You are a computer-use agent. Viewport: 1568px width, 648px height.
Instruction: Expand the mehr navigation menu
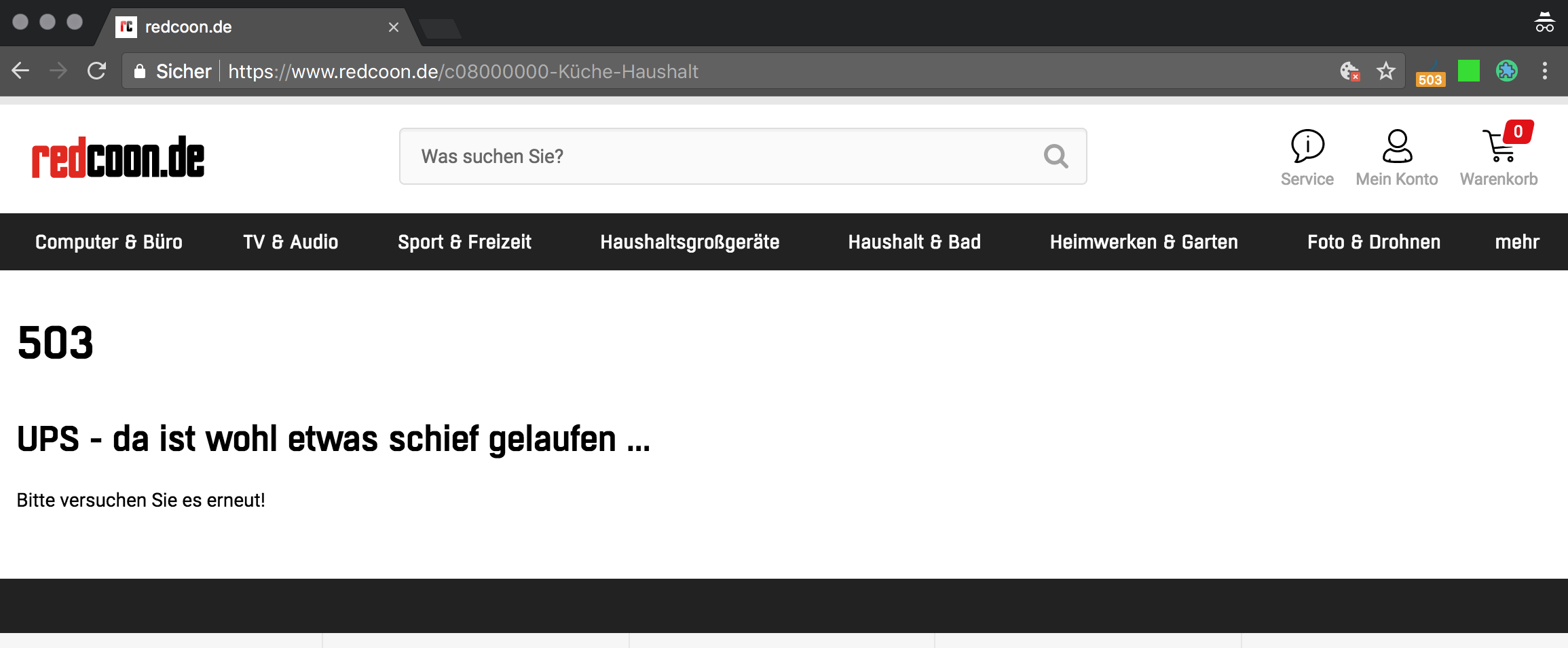click(1516, 242)
